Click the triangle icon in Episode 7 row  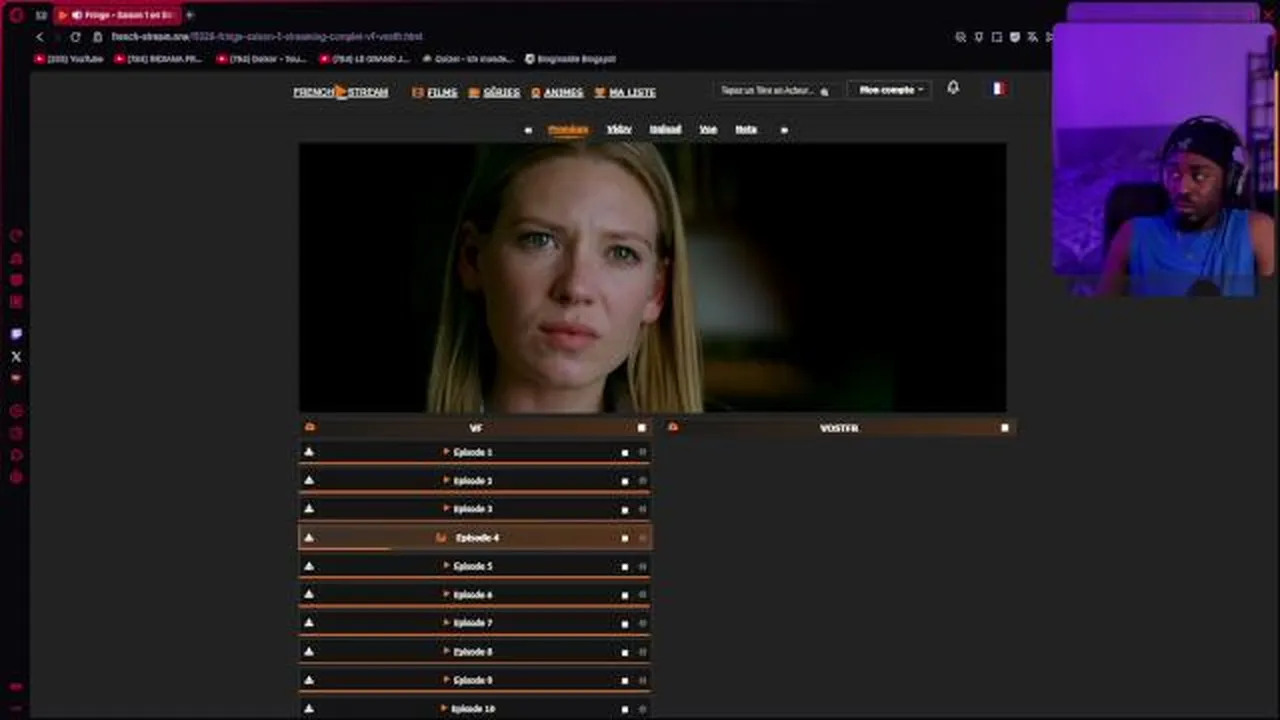click(309, 622)
